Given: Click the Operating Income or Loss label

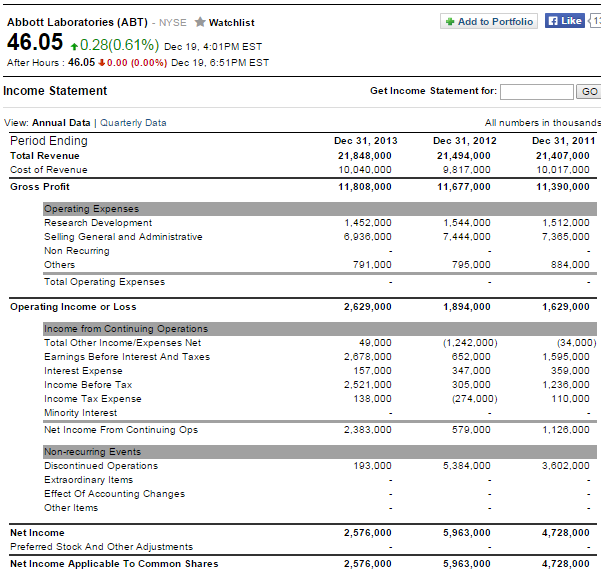Looking at the screenshot, I should click(73, 307).
